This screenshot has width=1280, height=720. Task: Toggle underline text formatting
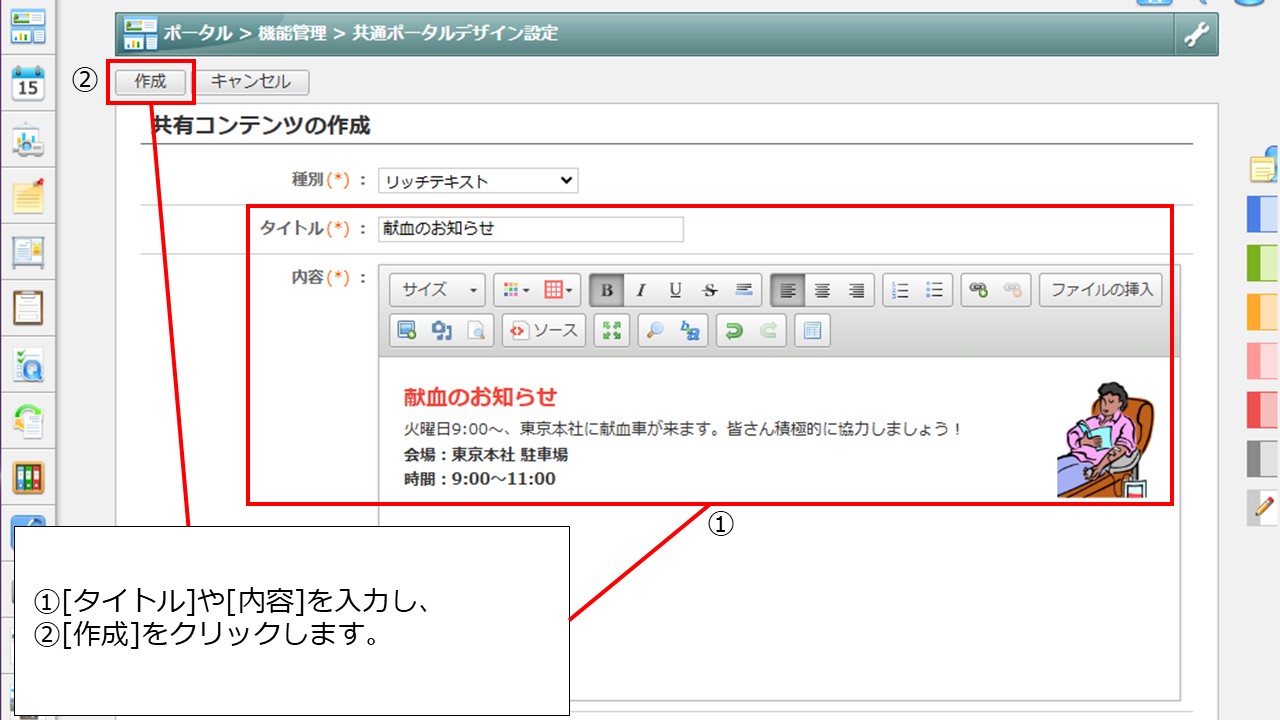tap(675, 290)
